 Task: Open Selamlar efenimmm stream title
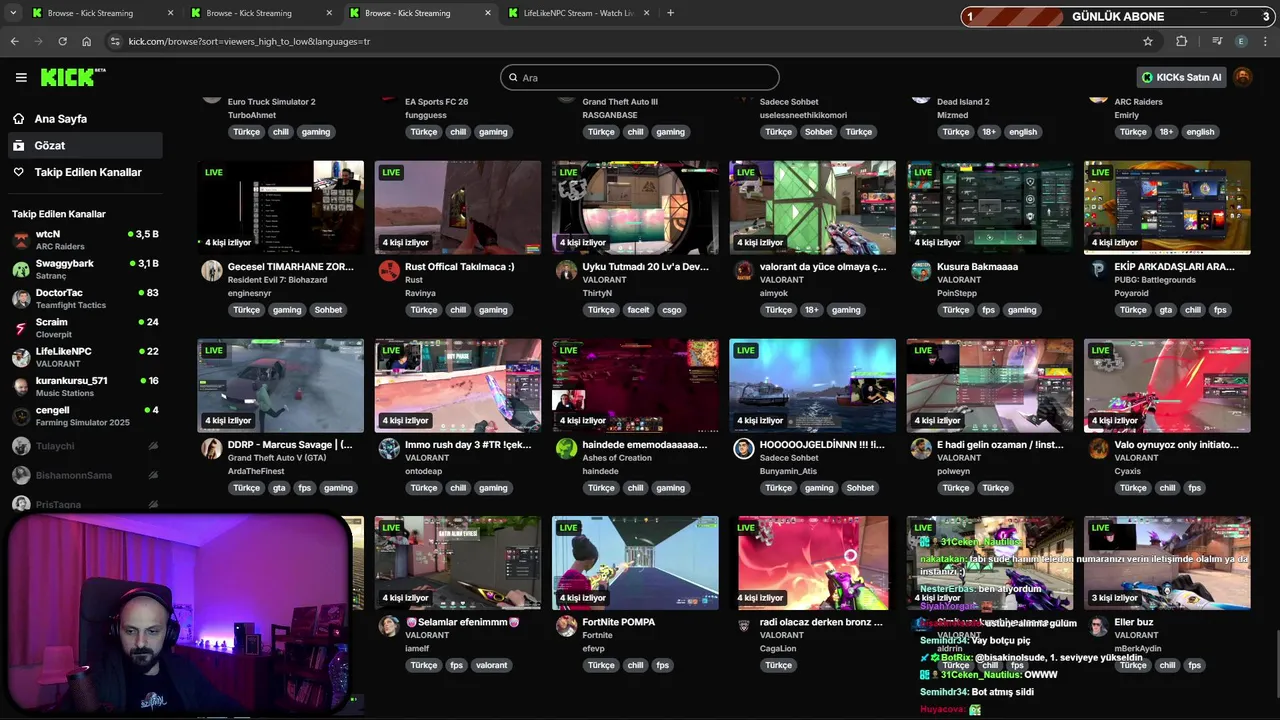click(x=463, y=622)
